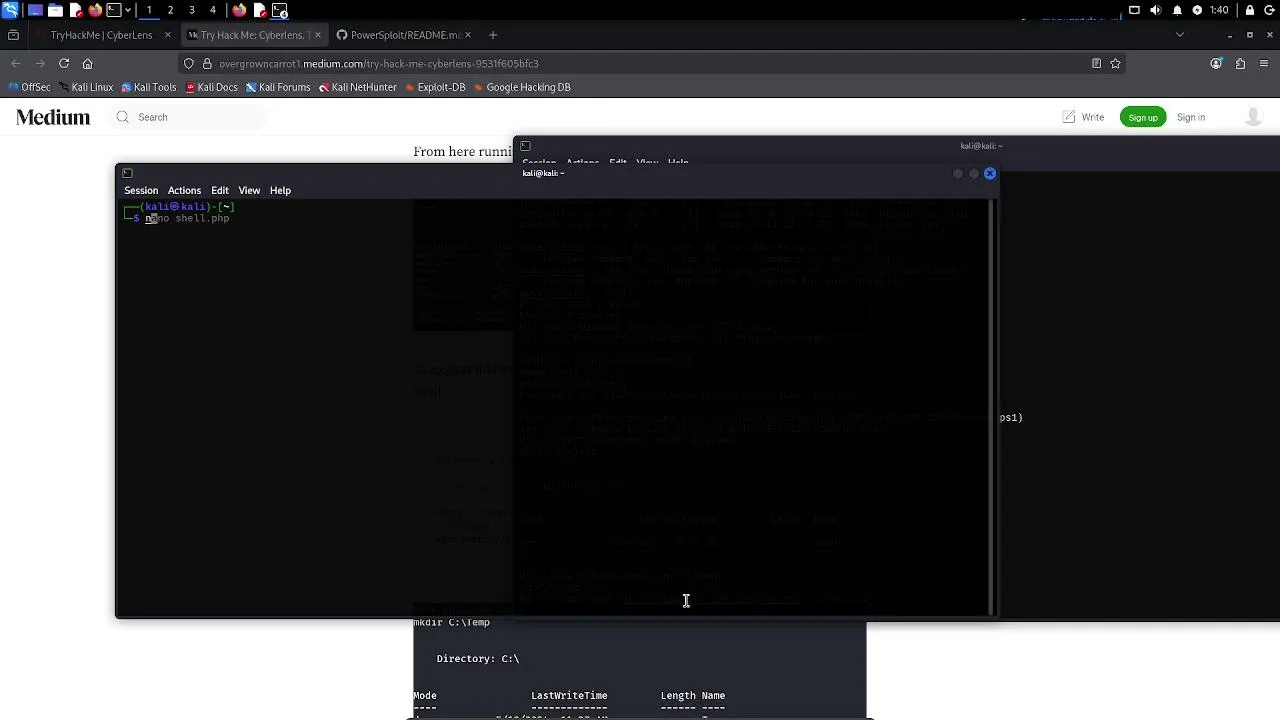Close the TryHackMe | CyberLens tab
Viewport: 1280px width, 720px height.
point(167,35)
